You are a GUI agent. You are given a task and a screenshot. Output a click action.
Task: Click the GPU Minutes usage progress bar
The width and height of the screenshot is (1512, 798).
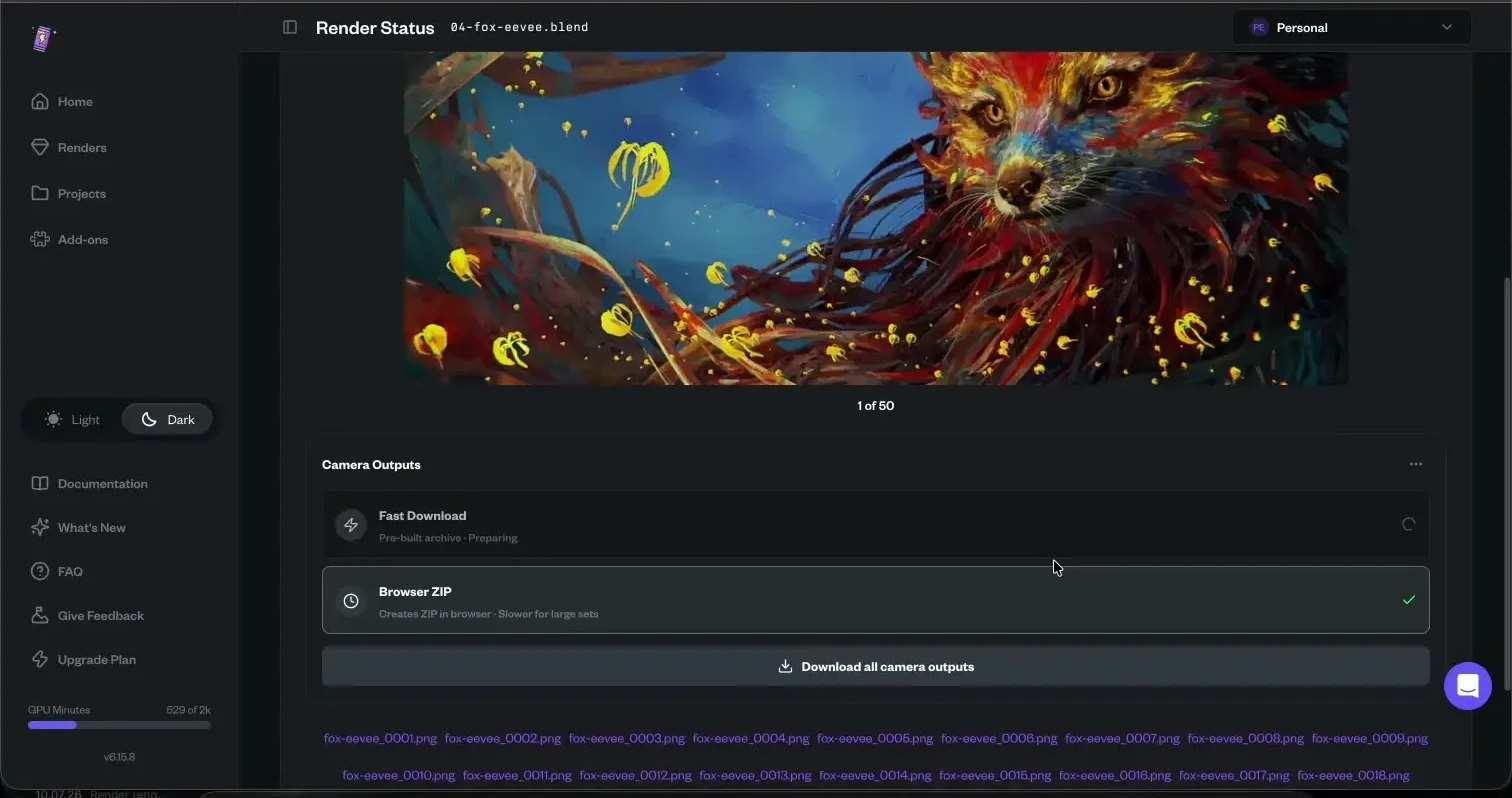point(119,725)
